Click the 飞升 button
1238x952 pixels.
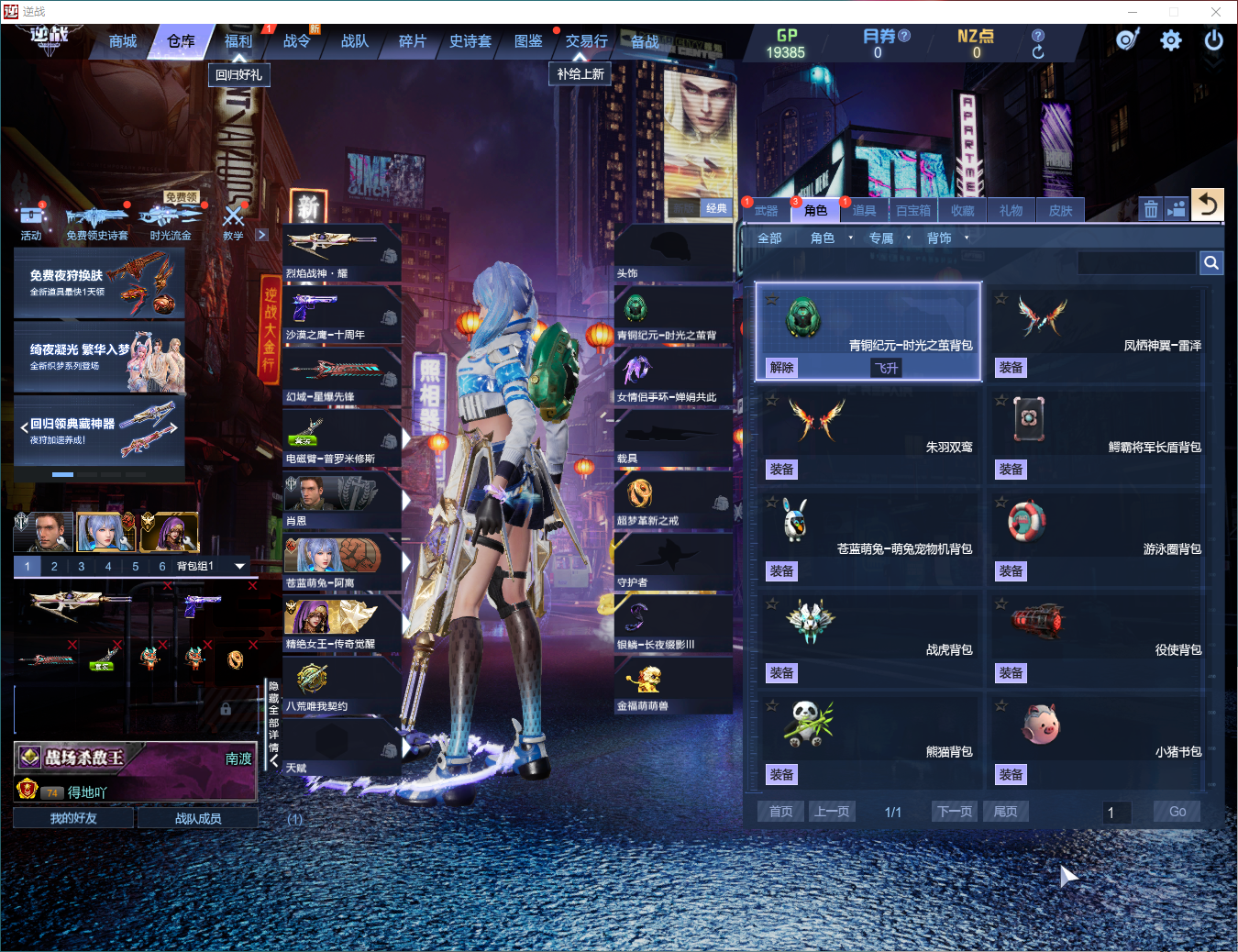click(887, 368)
